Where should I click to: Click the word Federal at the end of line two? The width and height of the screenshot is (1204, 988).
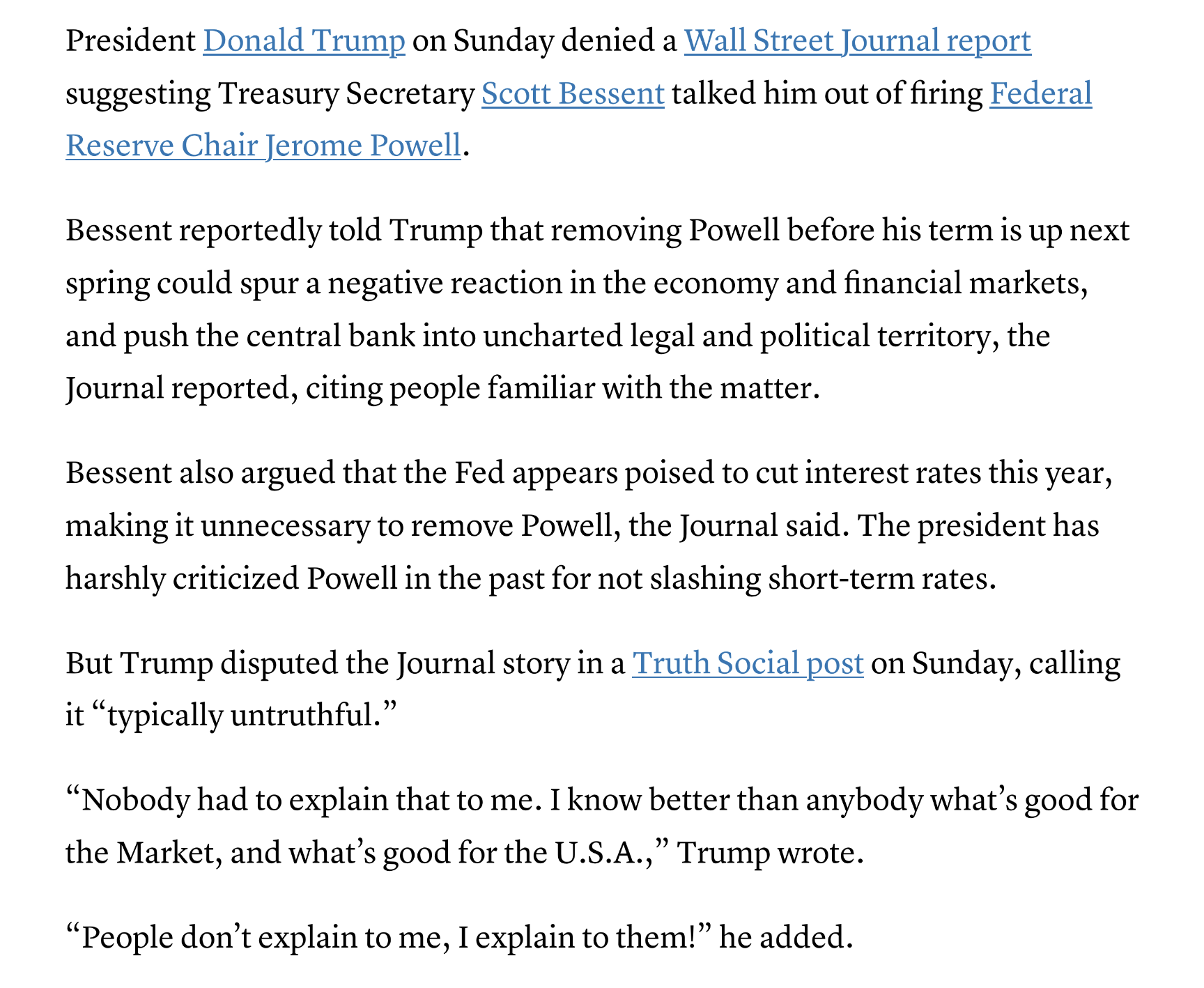[x=1041, y=93]
